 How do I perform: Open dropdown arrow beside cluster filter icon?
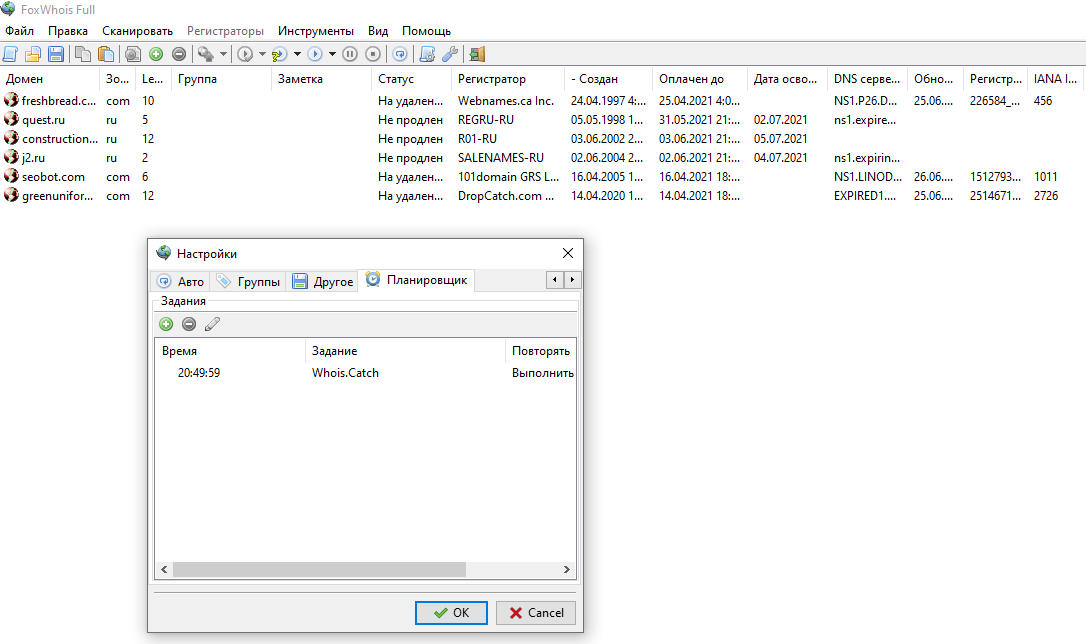223,54
